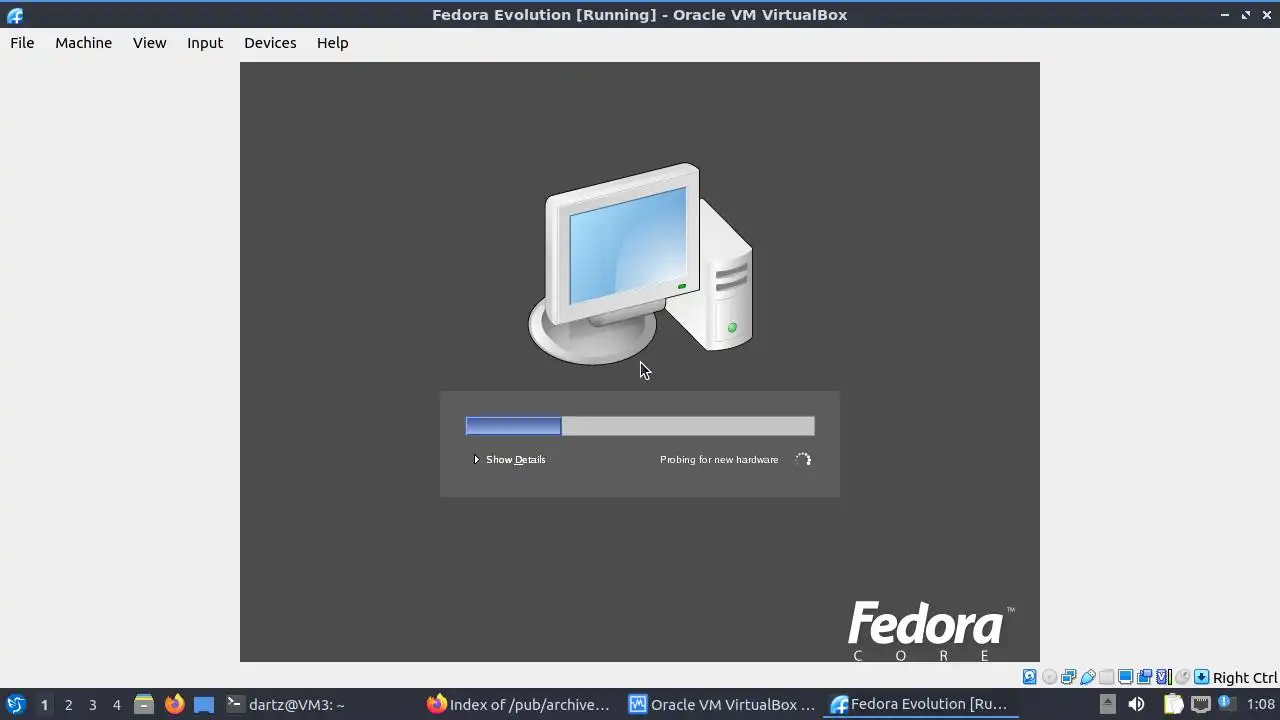Click the shared clipboard windows status icon
This screenshot has height=720, width=1280.
(x=1144, y=677)
